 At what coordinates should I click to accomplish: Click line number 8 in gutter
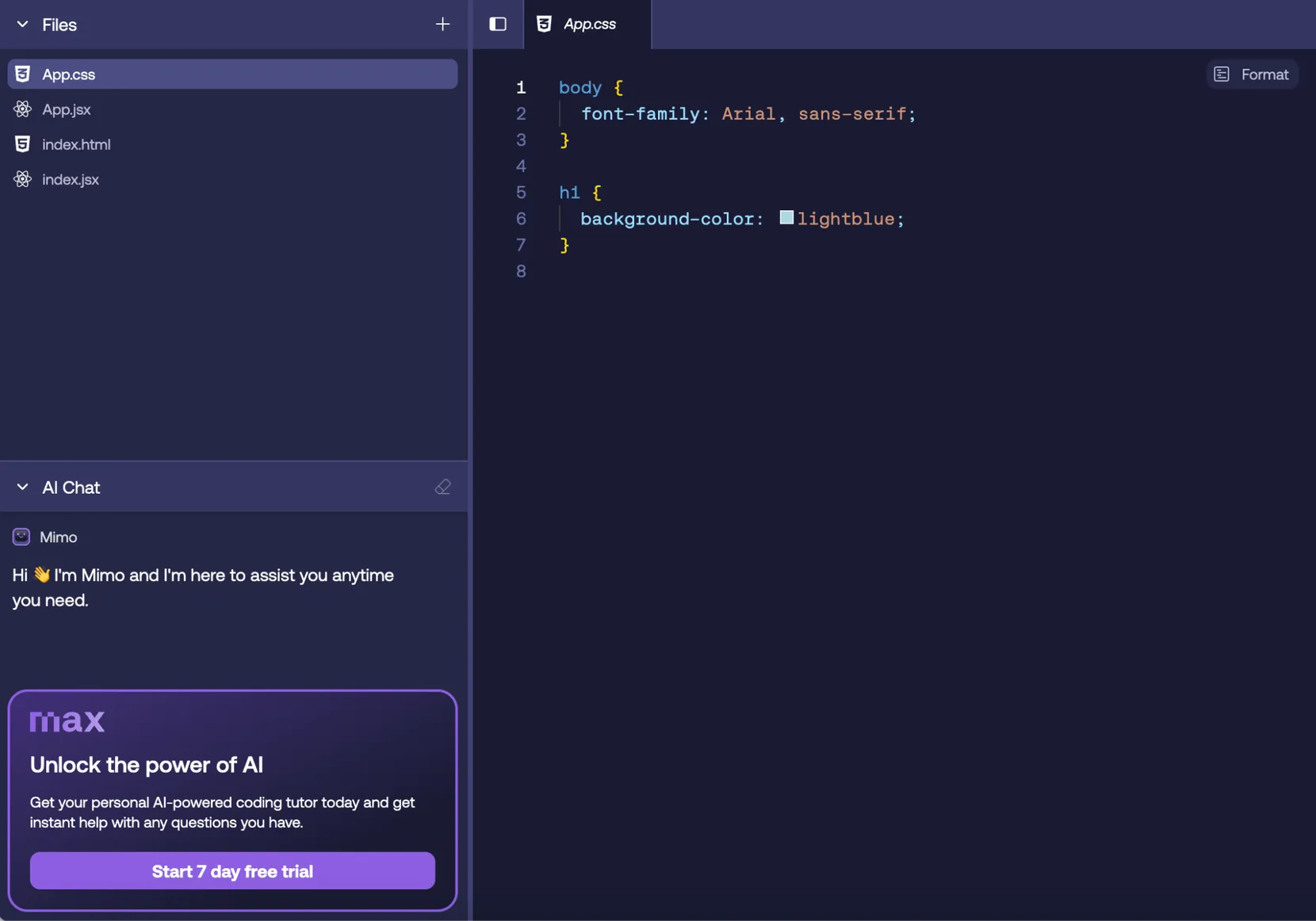(521, 271)
